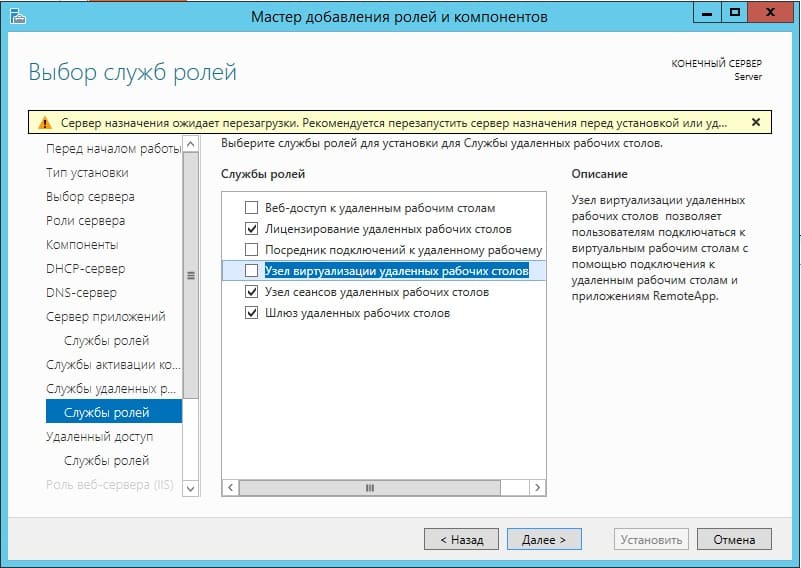Click sidebar scrollbar up arrow

191,144
